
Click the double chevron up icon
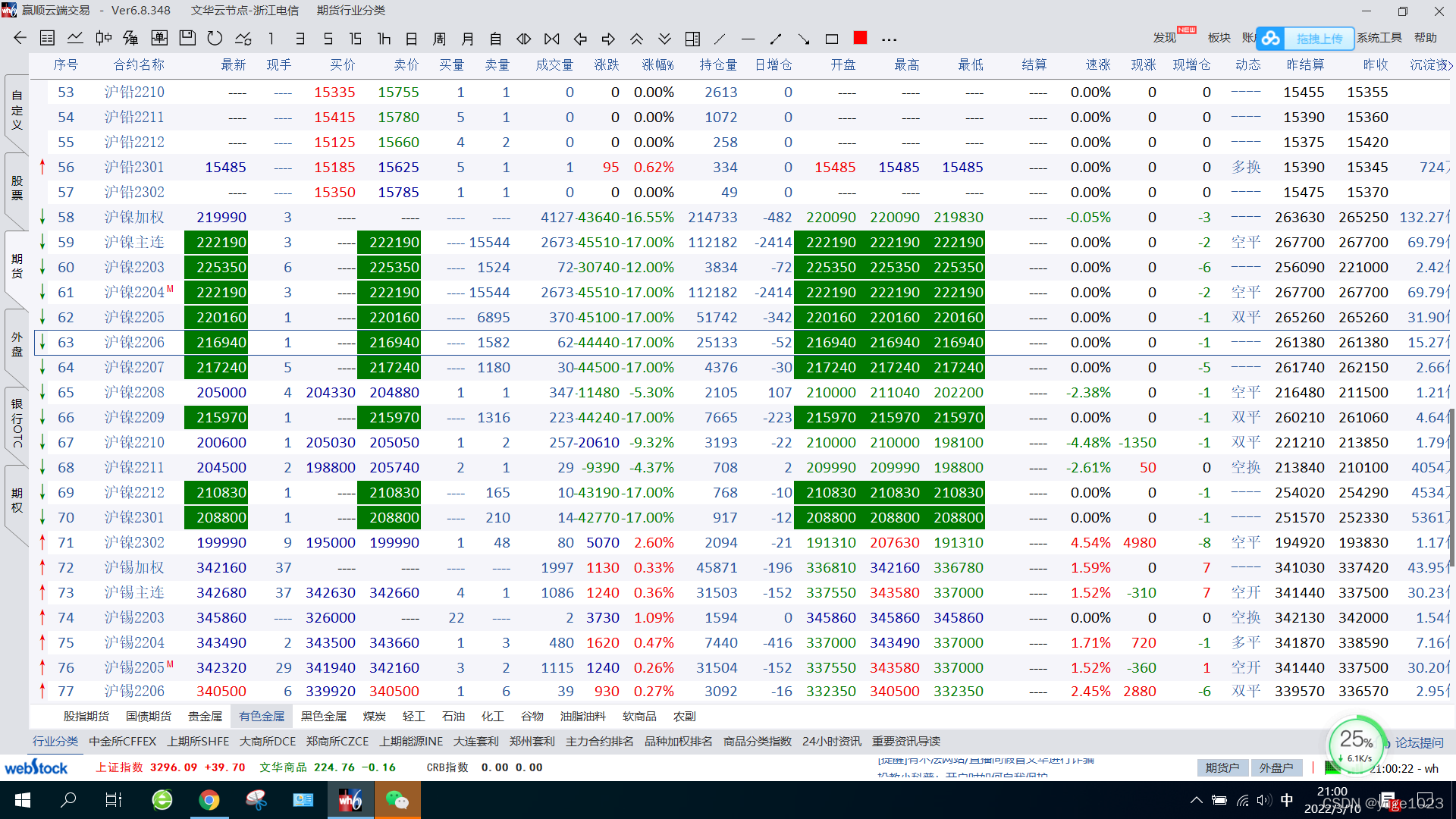click(x=636, y=38)
